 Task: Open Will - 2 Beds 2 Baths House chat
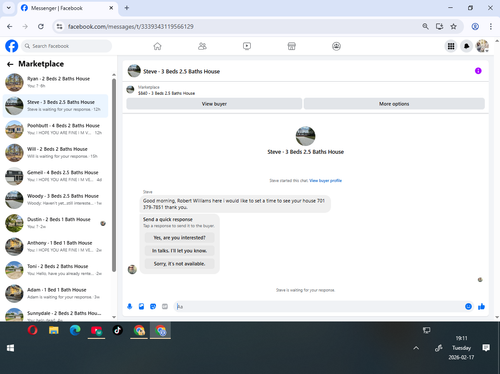tap(55, 153)
